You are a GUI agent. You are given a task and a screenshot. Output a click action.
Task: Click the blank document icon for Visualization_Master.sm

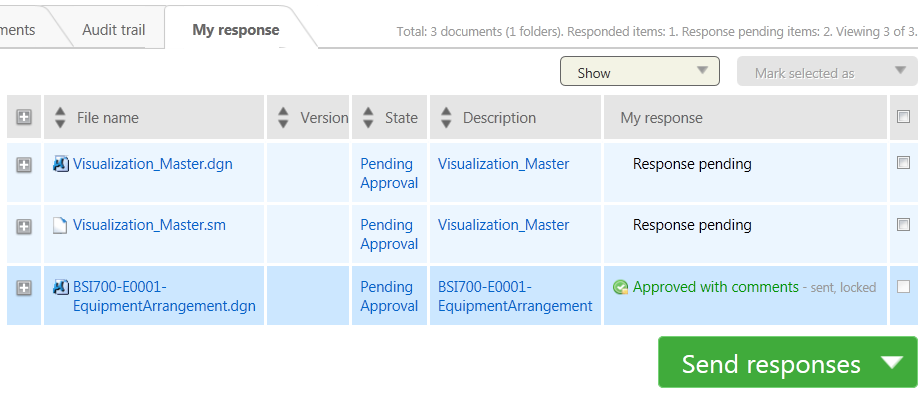point(60,225)
